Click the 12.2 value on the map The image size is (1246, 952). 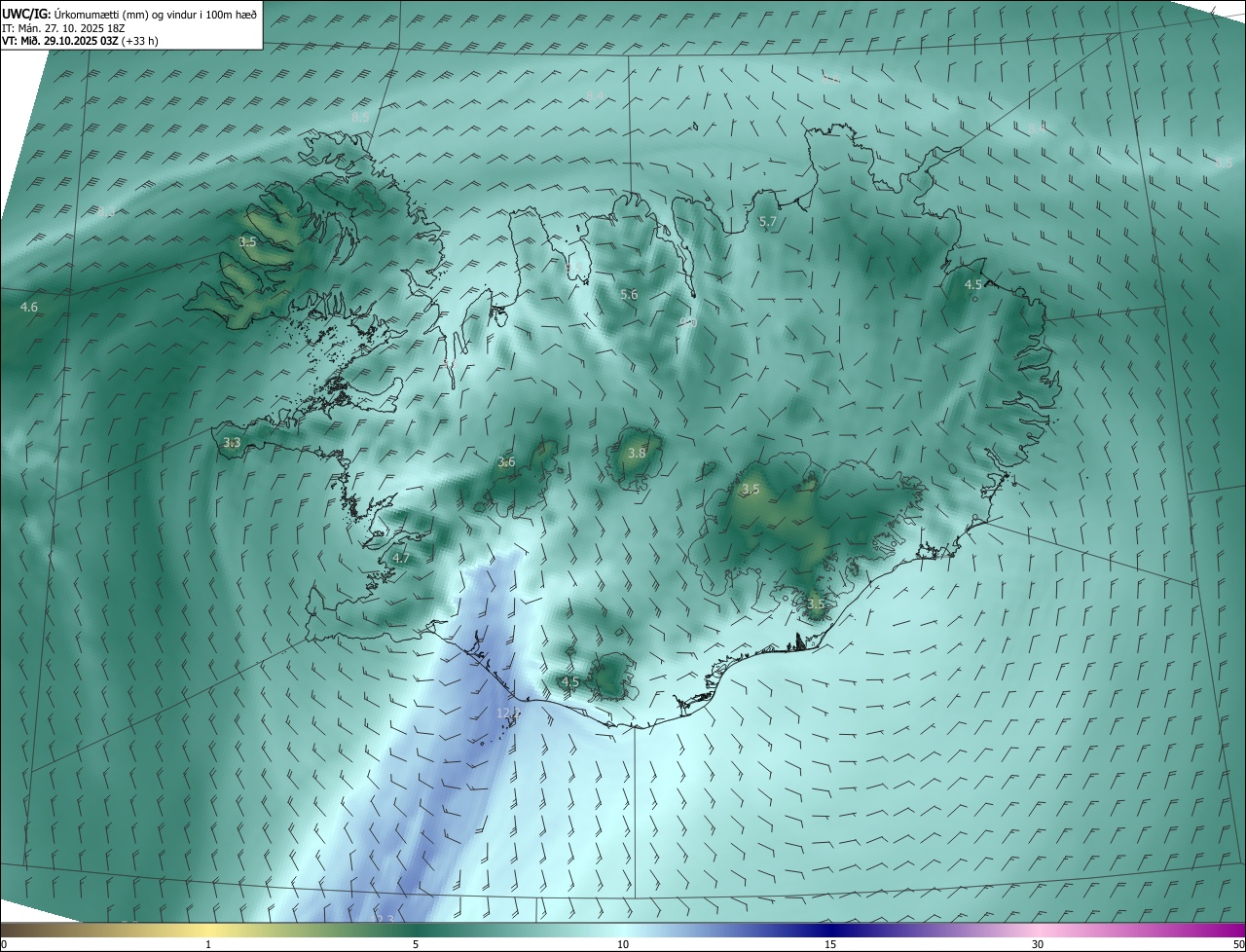pyautogui.click(x=508, y=714)
